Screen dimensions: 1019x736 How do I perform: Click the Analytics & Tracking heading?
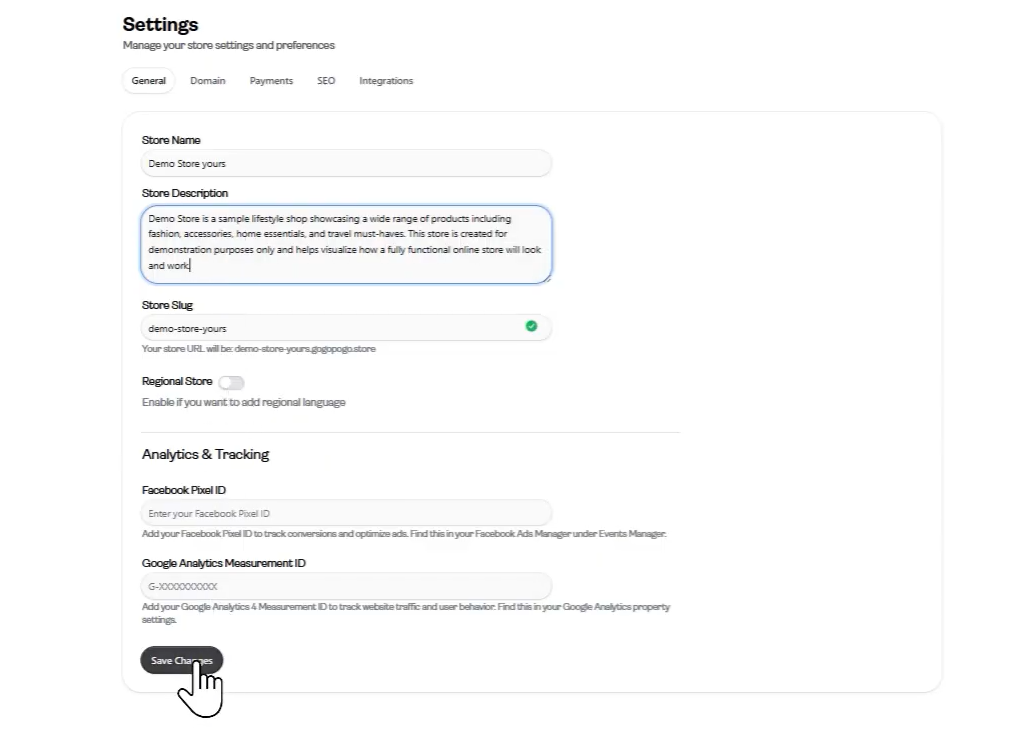pos(205,454)
